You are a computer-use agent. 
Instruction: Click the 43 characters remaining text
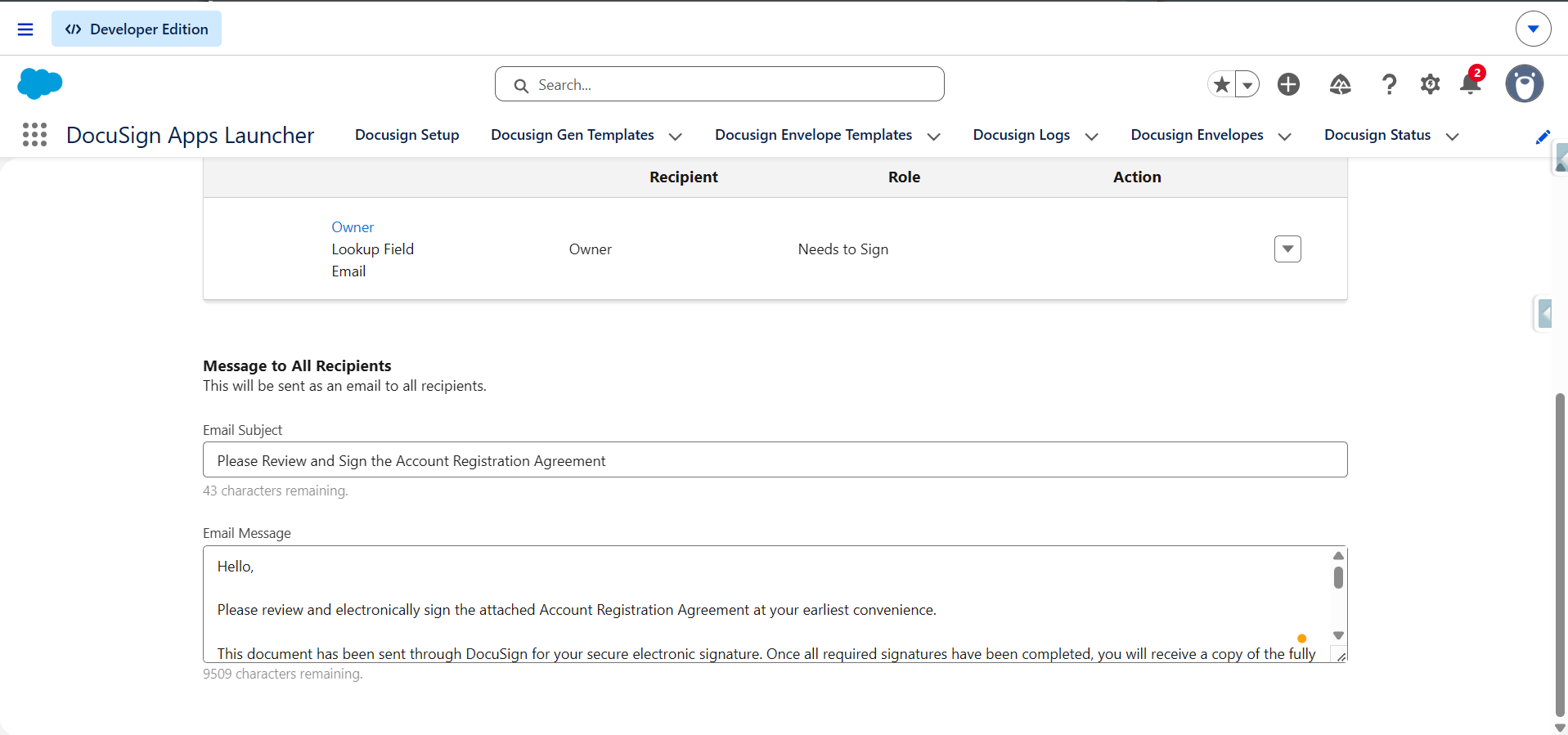tap(276, 491)
